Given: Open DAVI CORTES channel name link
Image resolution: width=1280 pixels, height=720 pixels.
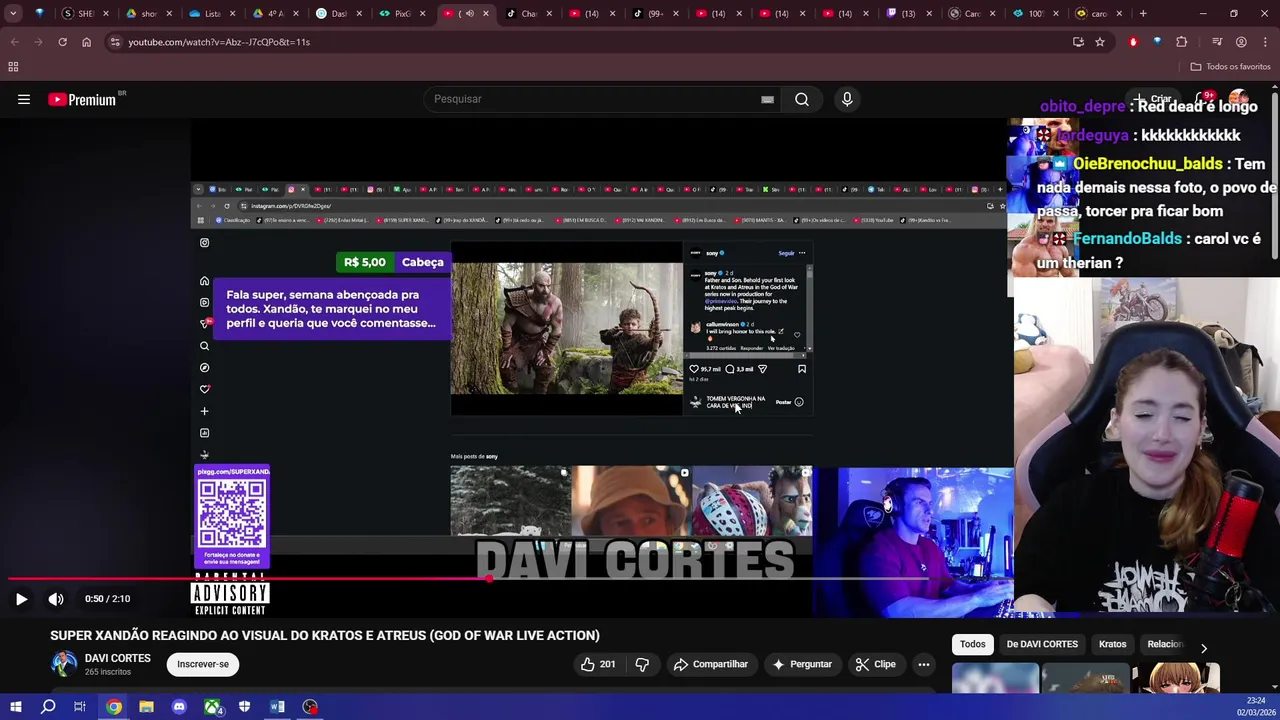Looking at the screenshot, I should coord(118,658).
